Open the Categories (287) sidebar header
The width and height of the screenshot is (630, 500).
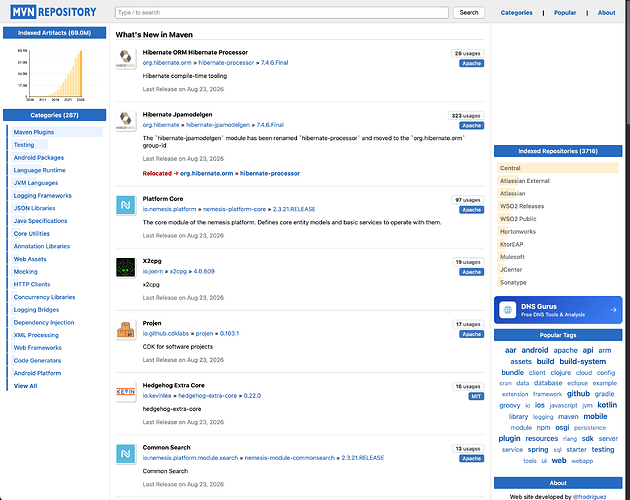55,115
